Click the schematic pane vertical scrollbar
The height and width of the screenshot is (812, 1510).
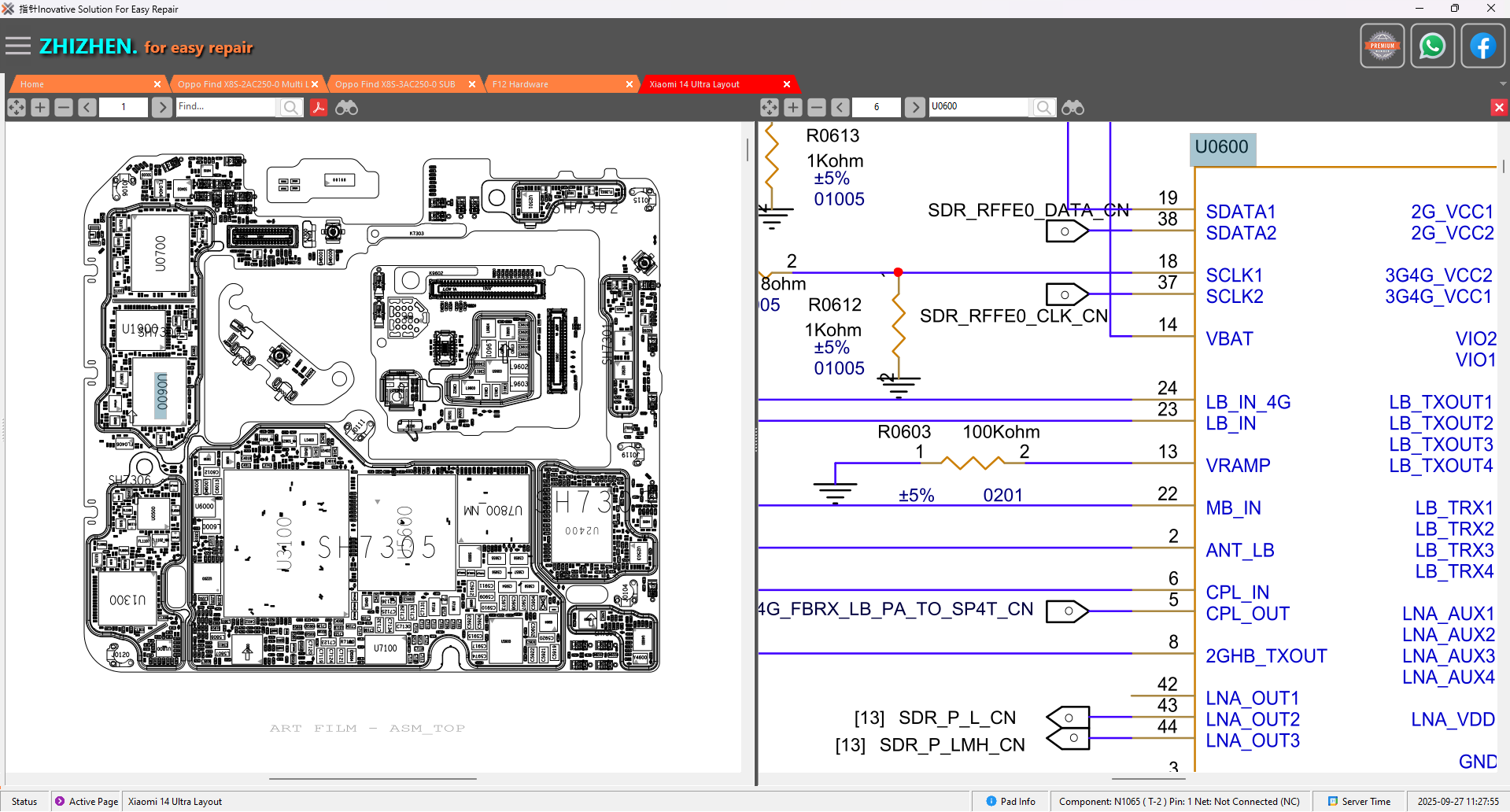(x=1504, y=167)
